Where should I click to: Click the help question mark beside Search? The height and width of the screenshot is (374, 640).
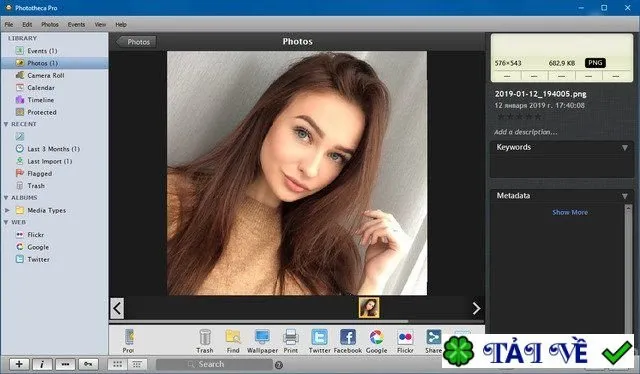279,365
